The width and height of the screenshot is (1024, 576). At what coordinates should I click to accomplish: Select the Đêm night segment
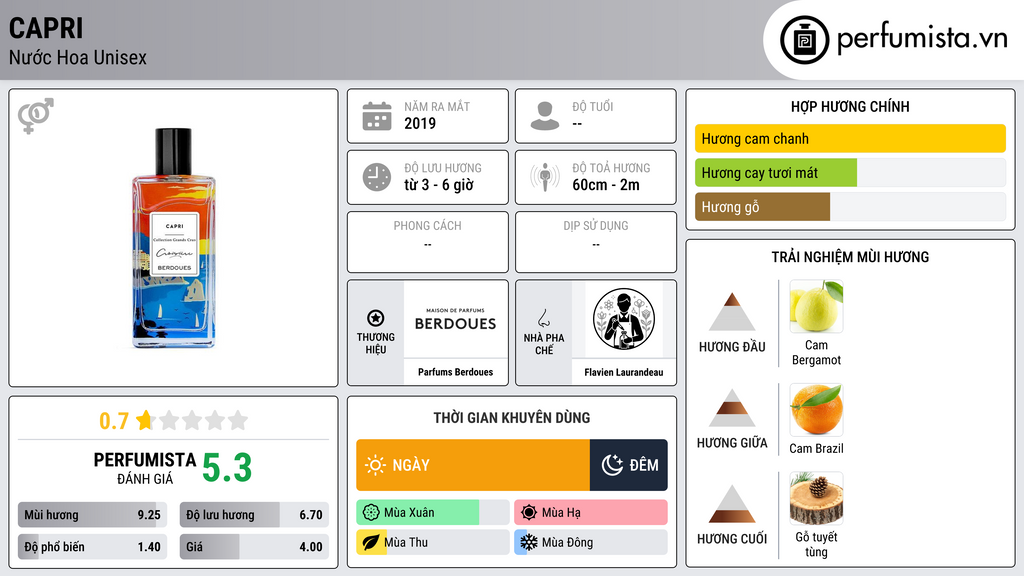[x=629, y=465]
